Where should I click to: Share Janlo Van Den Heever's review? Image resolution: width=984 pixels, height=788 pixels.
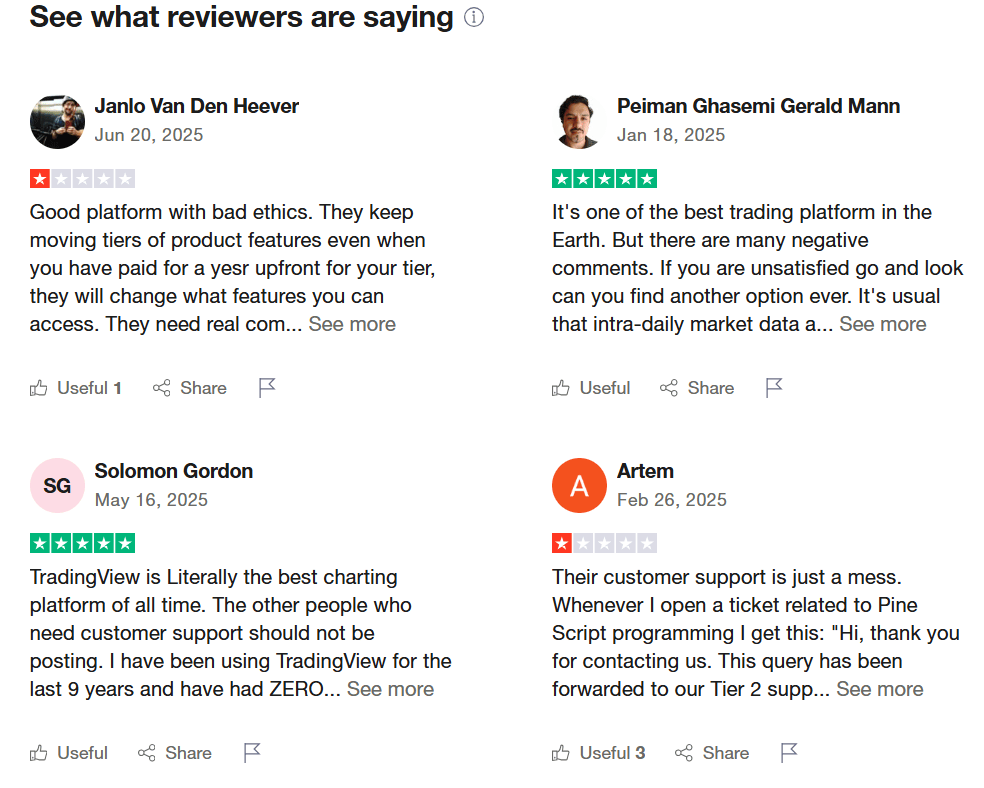pos(190,388)
